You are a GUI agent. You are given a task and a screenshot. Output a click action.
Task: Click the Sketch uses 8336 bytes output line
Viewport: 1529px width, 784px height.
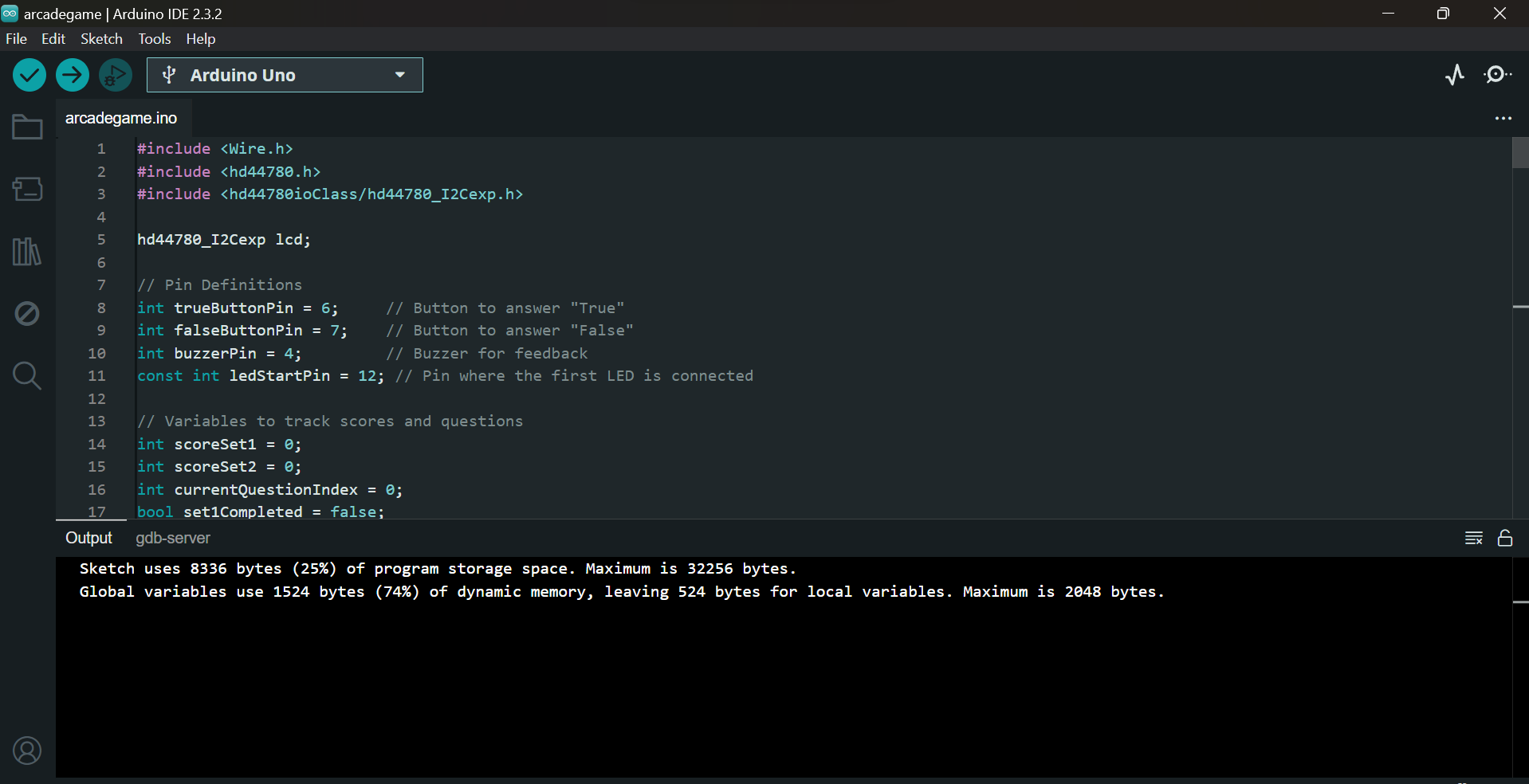438,568
